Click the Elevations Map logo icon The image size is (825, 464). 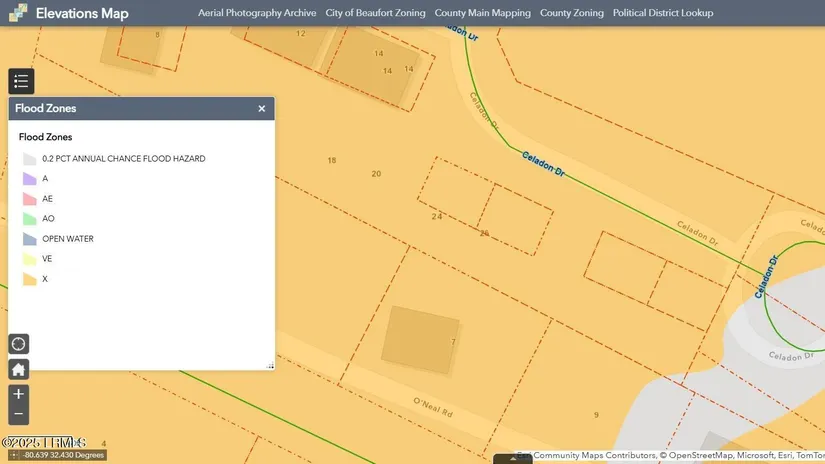pos(17,13)
